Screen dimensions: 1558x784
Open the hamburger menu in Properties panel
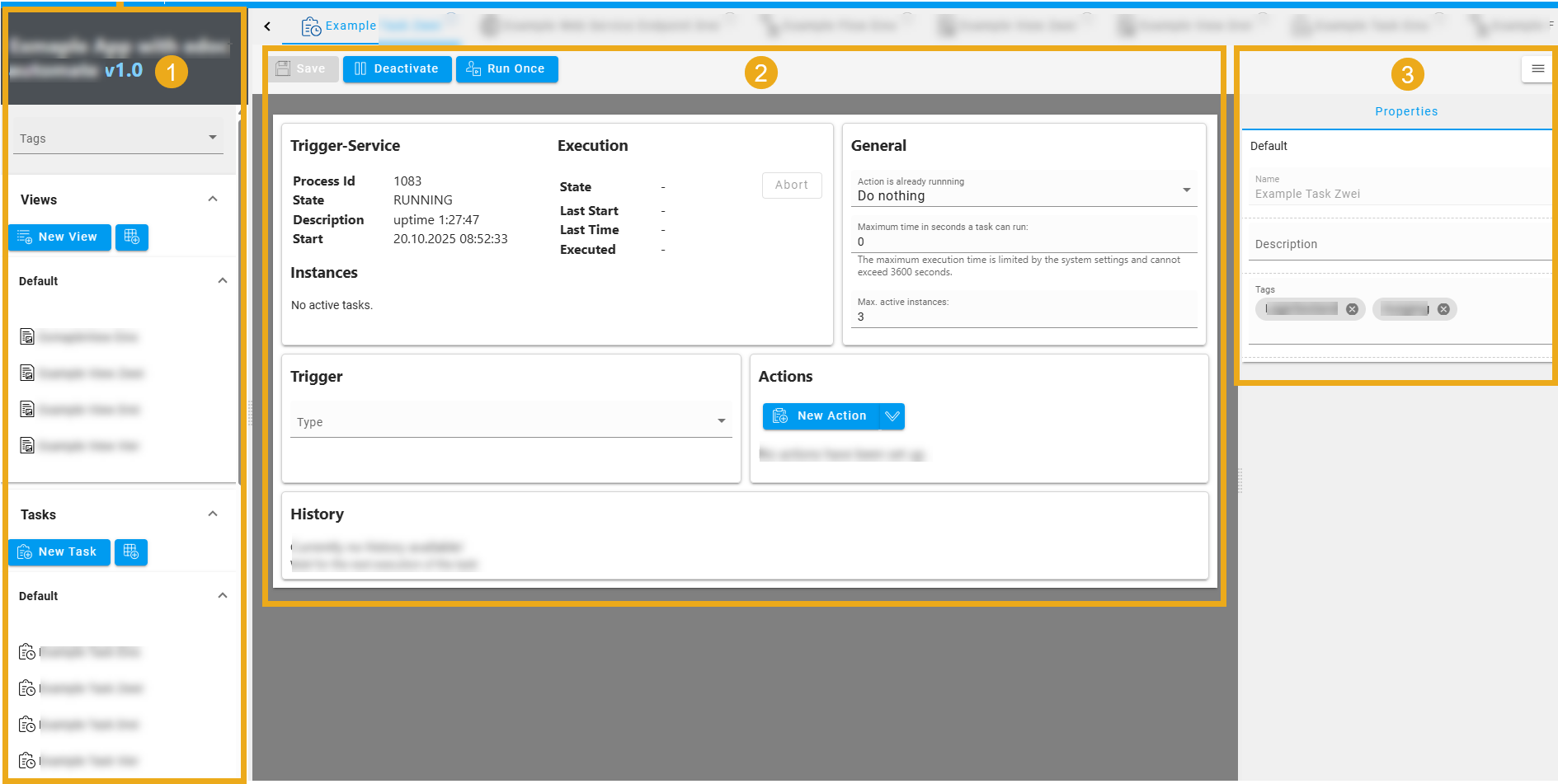(x=1537, y=69)
